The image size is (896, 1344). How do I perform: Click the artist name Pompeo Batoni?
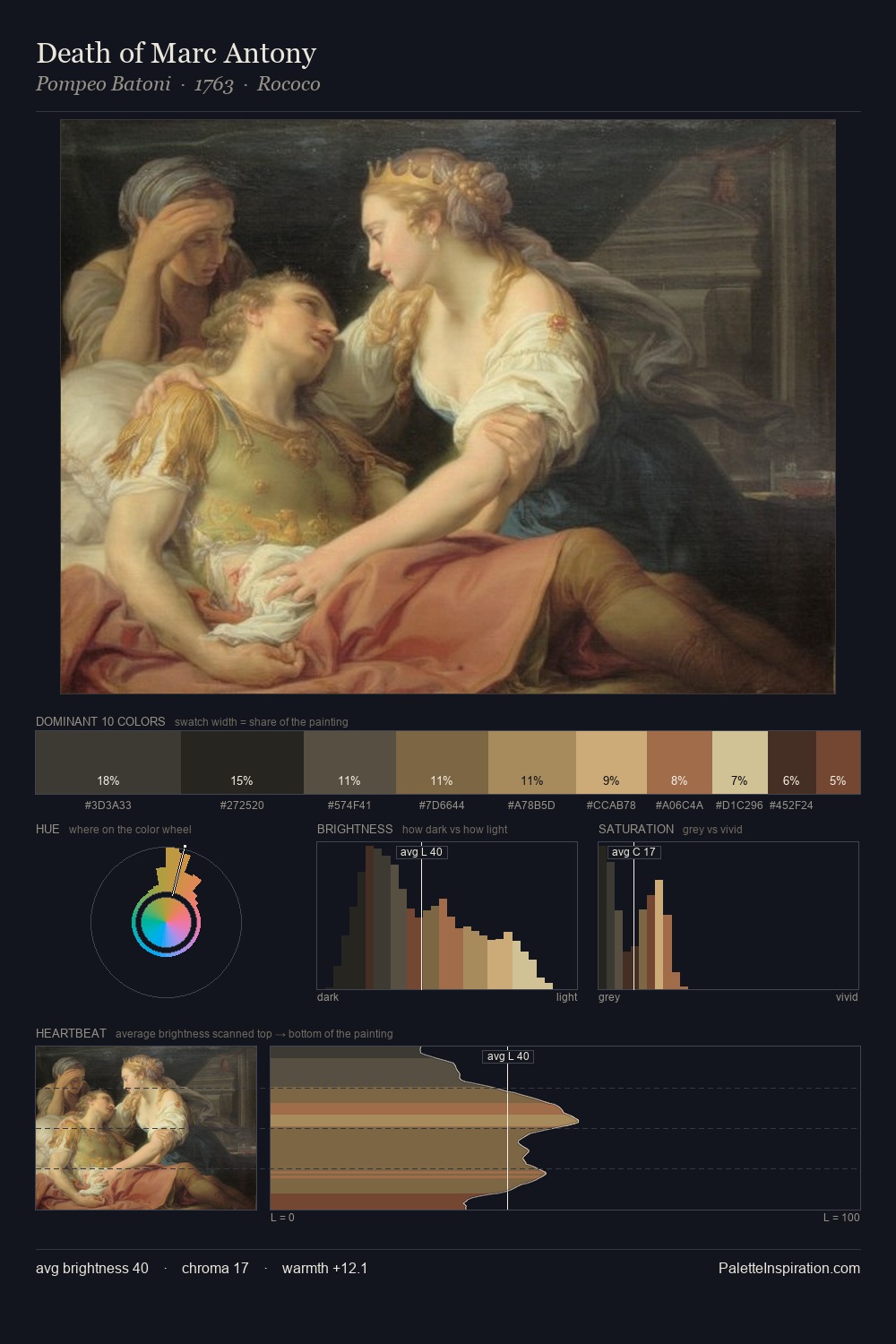pos(103,84)
